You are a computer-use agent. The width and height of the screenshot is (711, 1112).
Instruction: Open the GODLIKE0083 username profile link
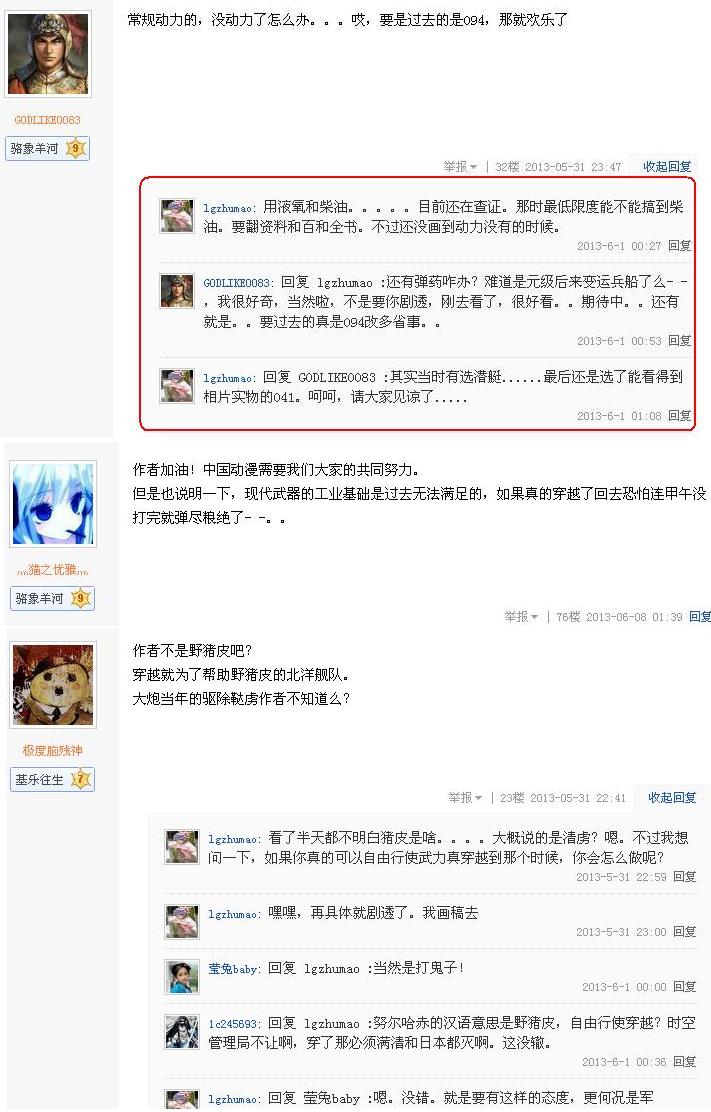click(x=47, y=120)
